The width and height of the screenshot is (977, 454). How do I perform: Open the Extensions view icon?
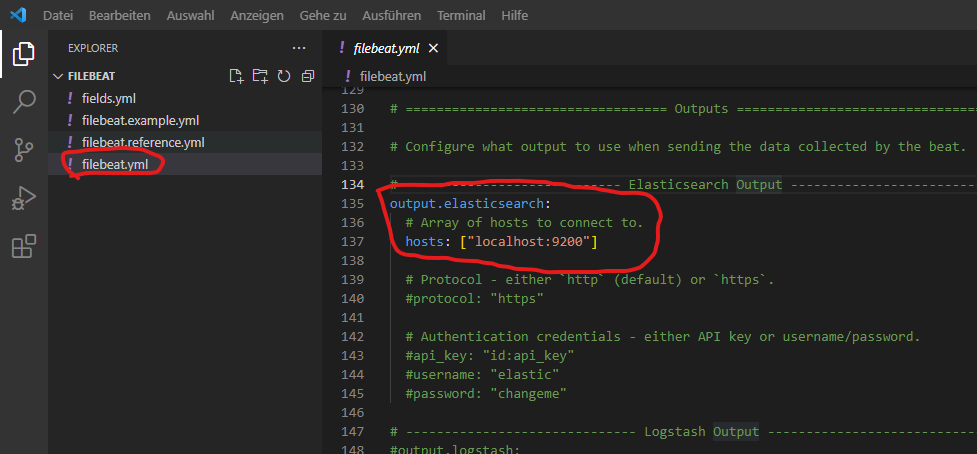[x=24, y=246]
